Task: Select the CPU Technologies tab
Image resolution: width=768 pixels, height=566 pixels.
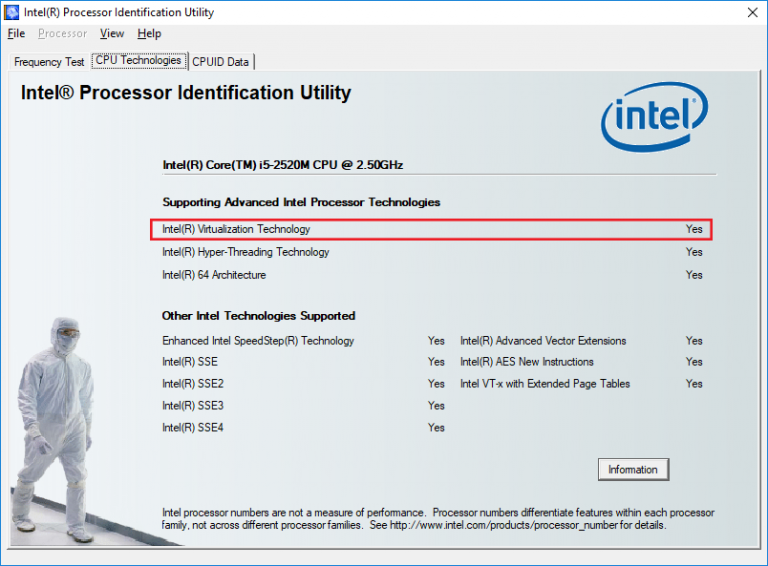Action: pos(138,61)
